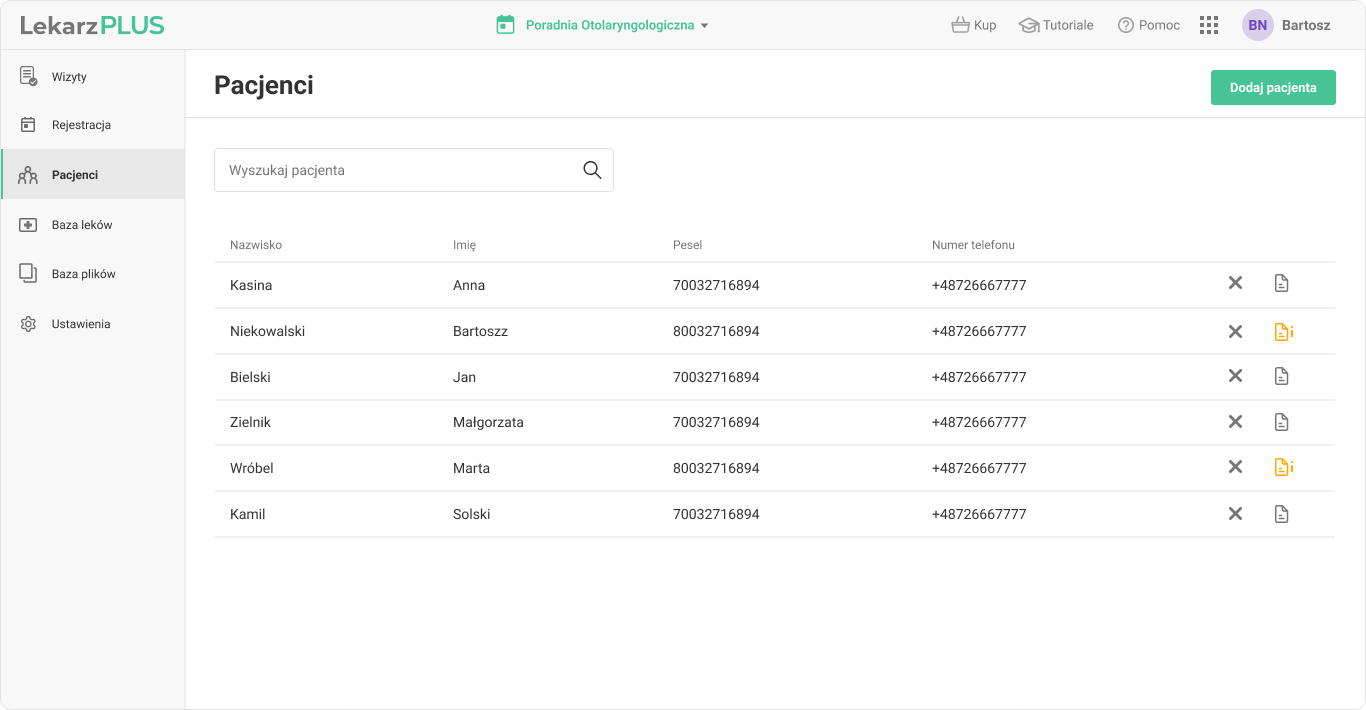Click the BN user avatar
This screenshot has width=1366, height=710.
(x=1257, y=25)
